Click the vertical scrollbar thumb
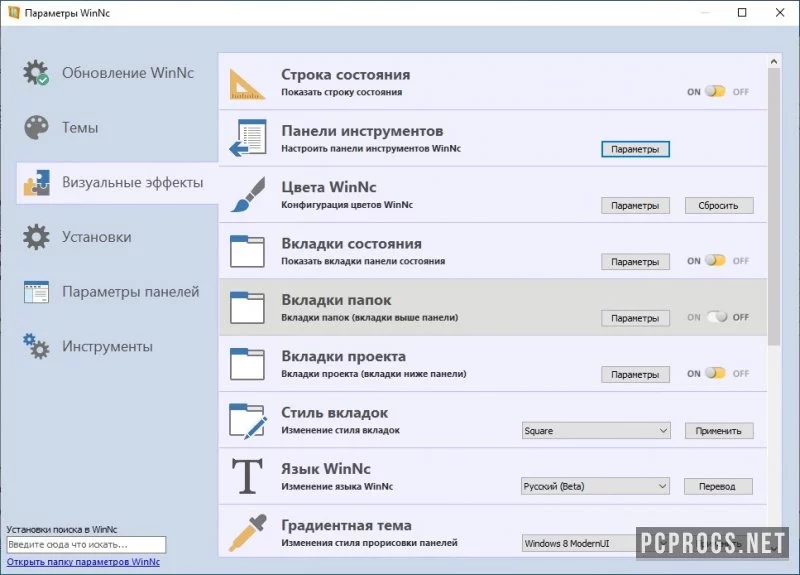 pyautogui.click(x=774, y=207)
